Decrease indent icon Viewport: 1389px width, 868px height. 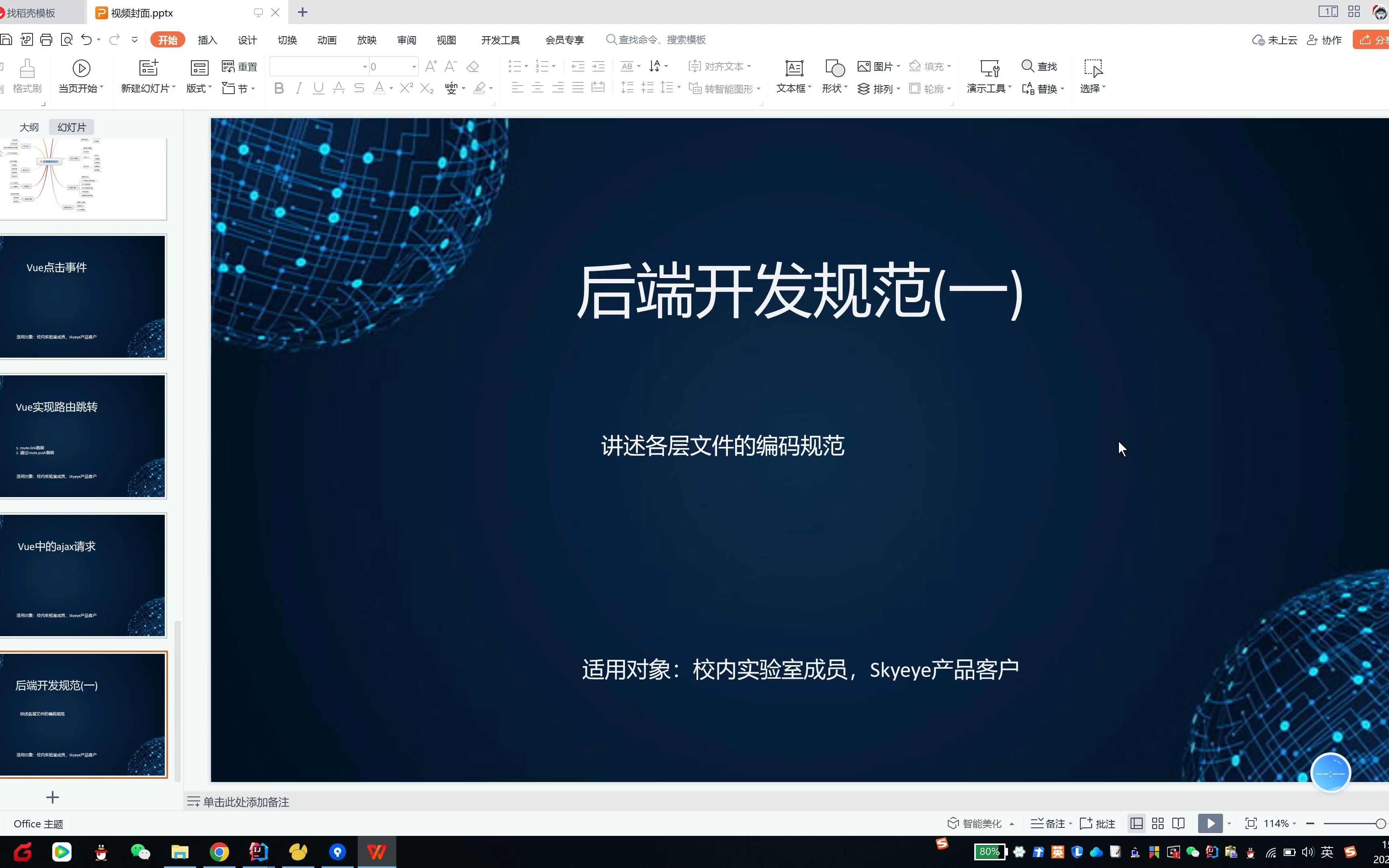(578, 67)
